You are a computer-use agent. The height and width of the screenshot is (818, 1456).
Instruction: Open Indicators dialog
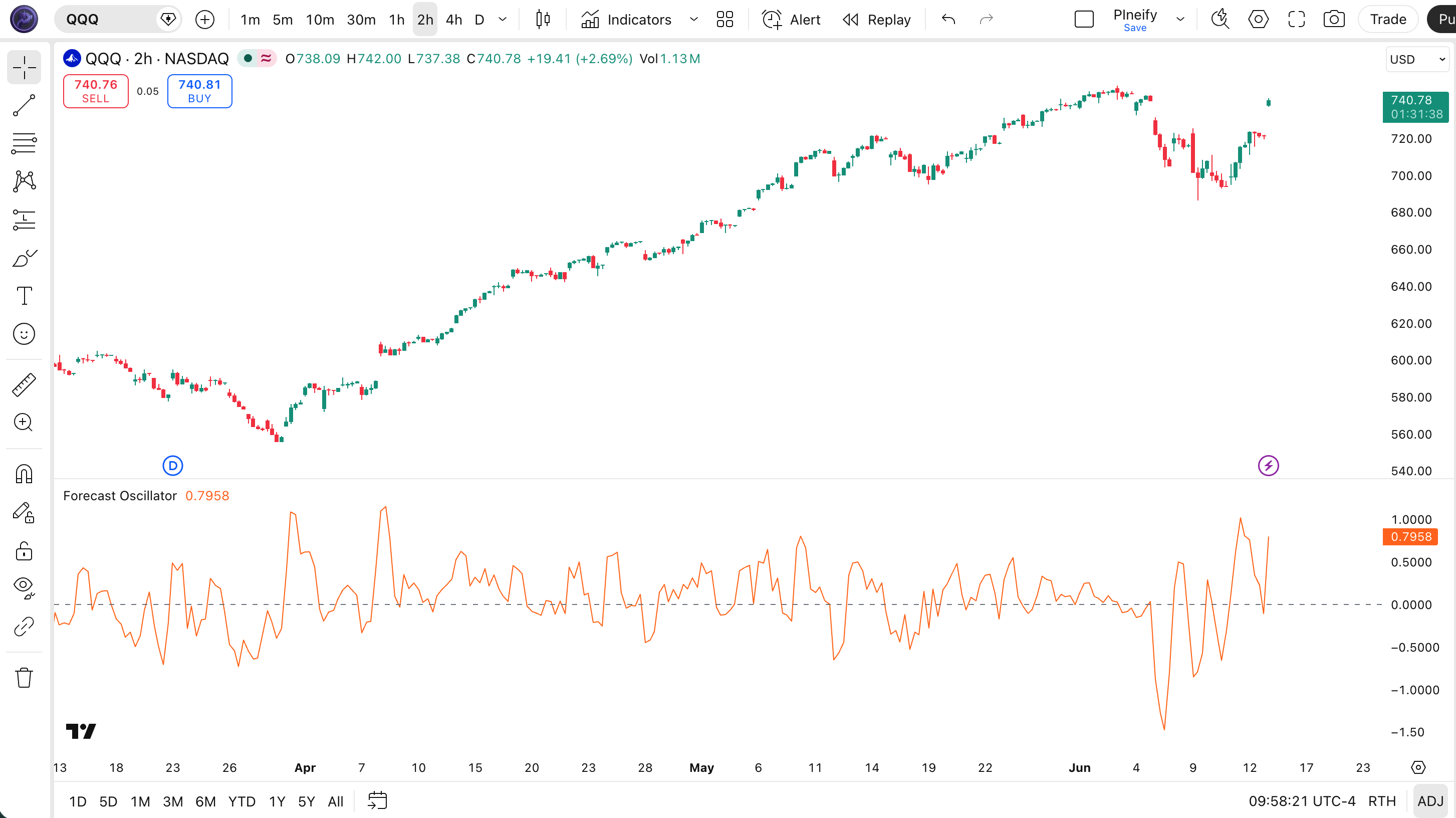626,20
